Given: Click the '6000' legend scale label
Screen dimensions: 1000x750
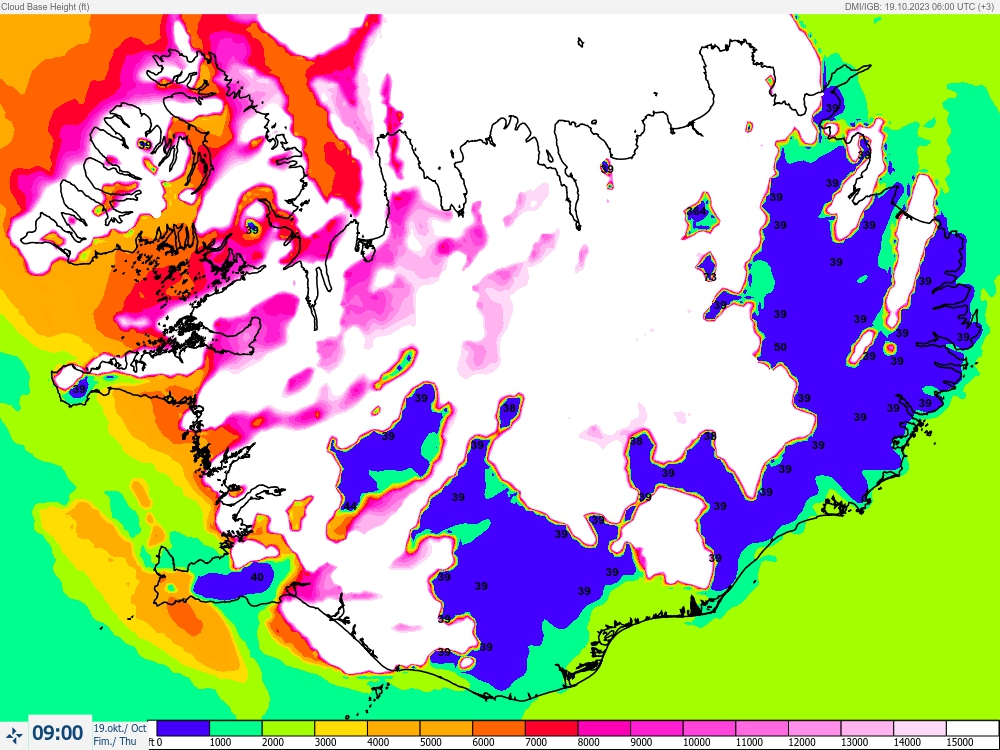Looking at the screenshot, I should (483, 742).
